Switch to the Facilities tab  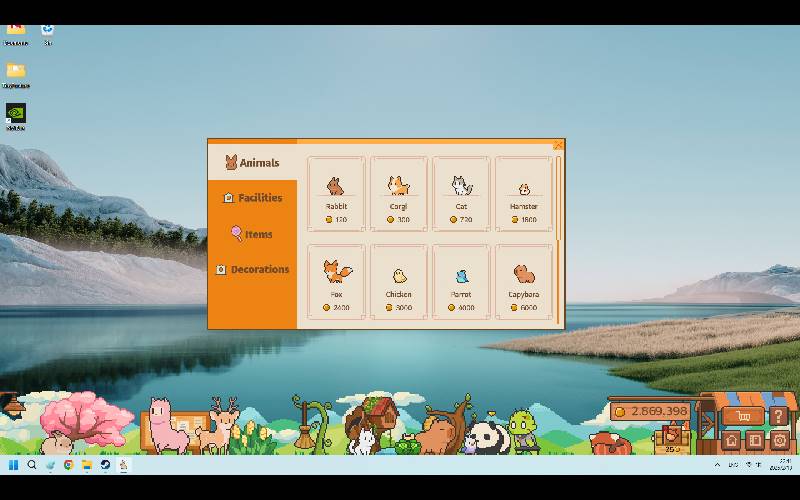252,198
